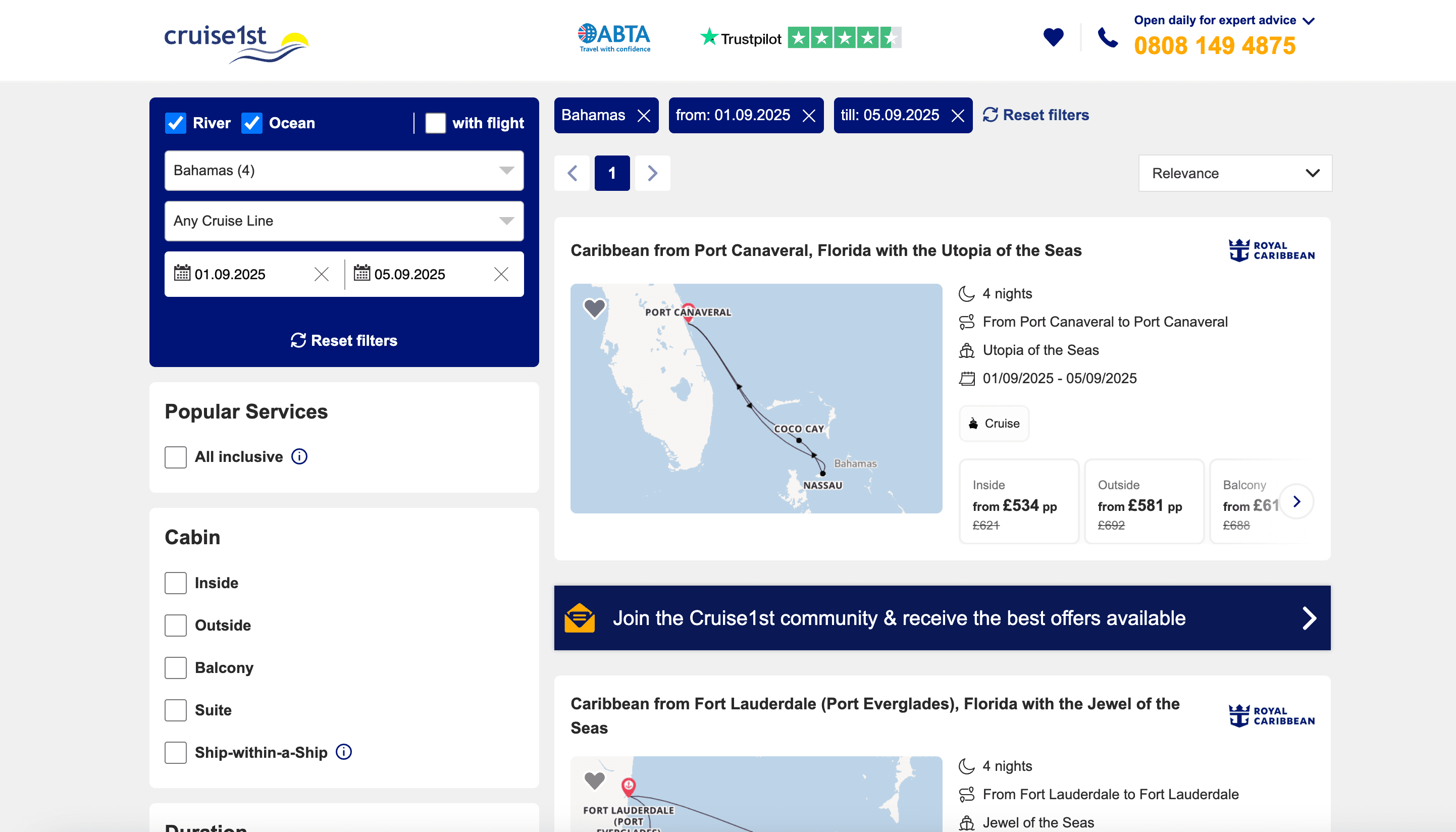The width and height of the screenshot is (1456, 832).
Task: Select page 1 in pagination
Action: click(x=612, y=173)
